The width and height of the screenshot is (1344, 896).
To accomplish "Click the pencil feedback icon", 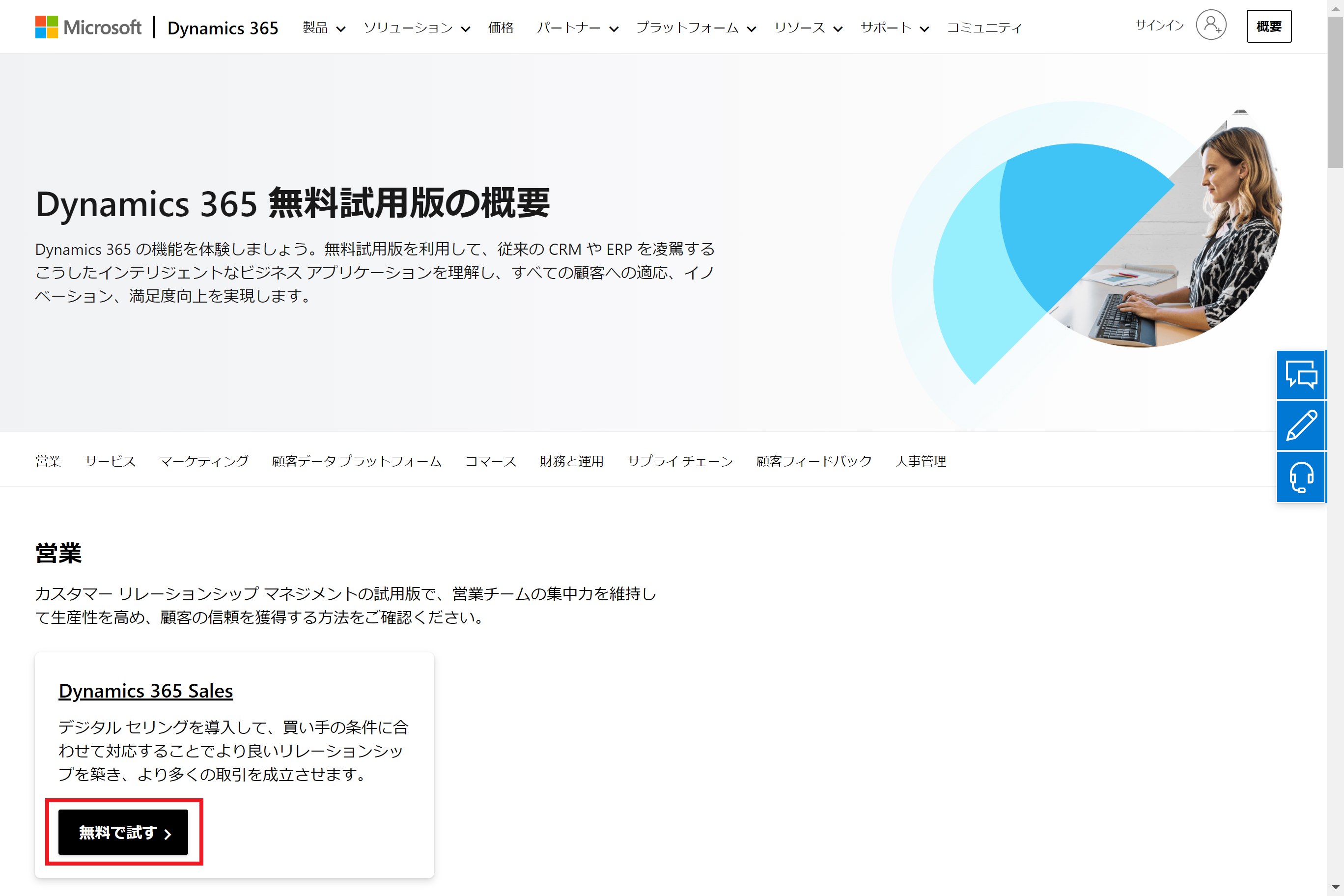I will 1301,425.
